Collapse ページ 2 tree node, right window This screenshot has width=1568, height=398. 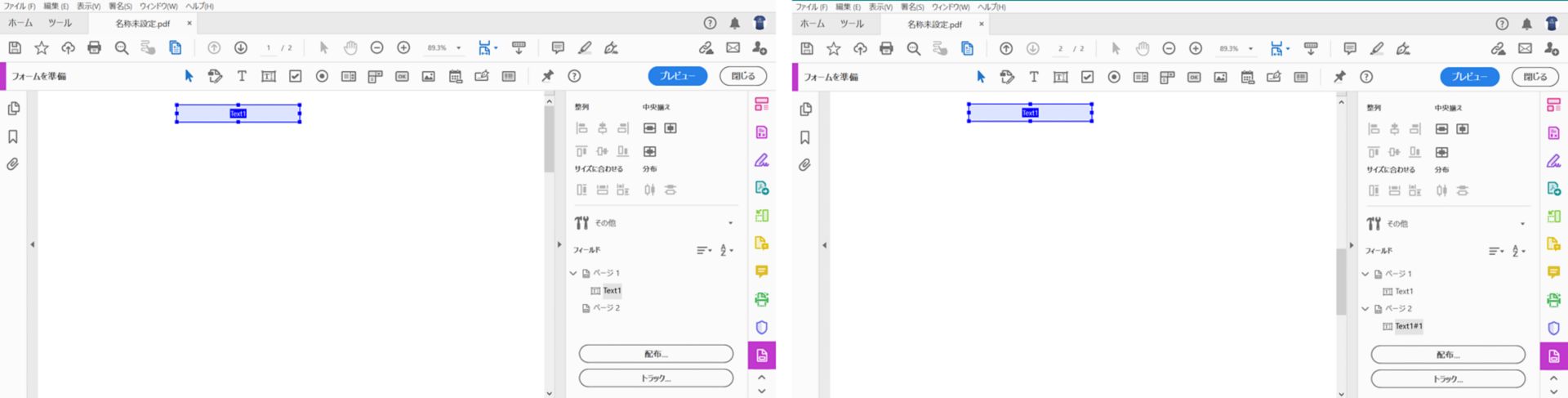(1365, 309)
